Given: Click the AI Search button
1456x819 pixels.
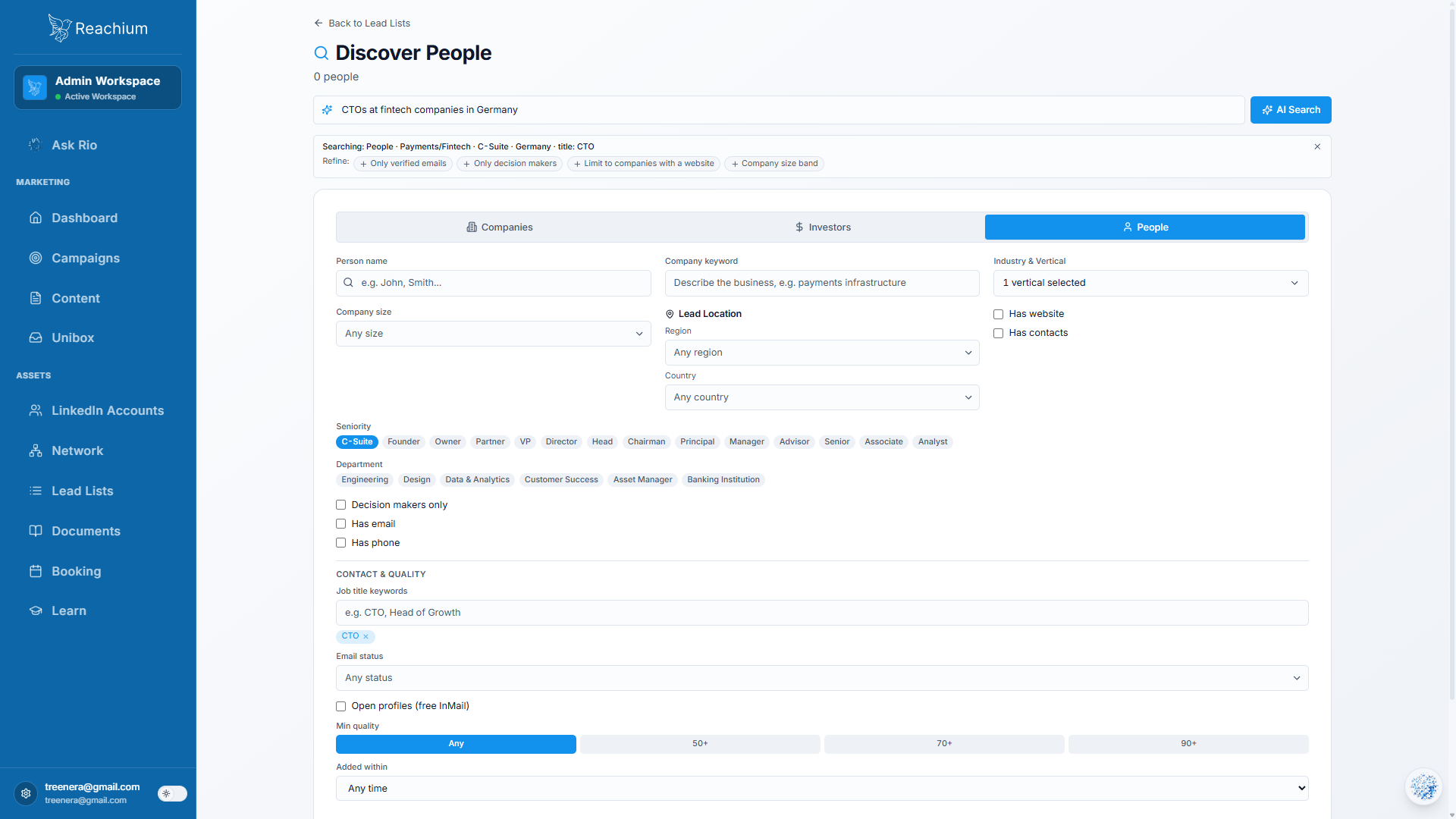Looking at the screenshot, I should pos(1291,110).
